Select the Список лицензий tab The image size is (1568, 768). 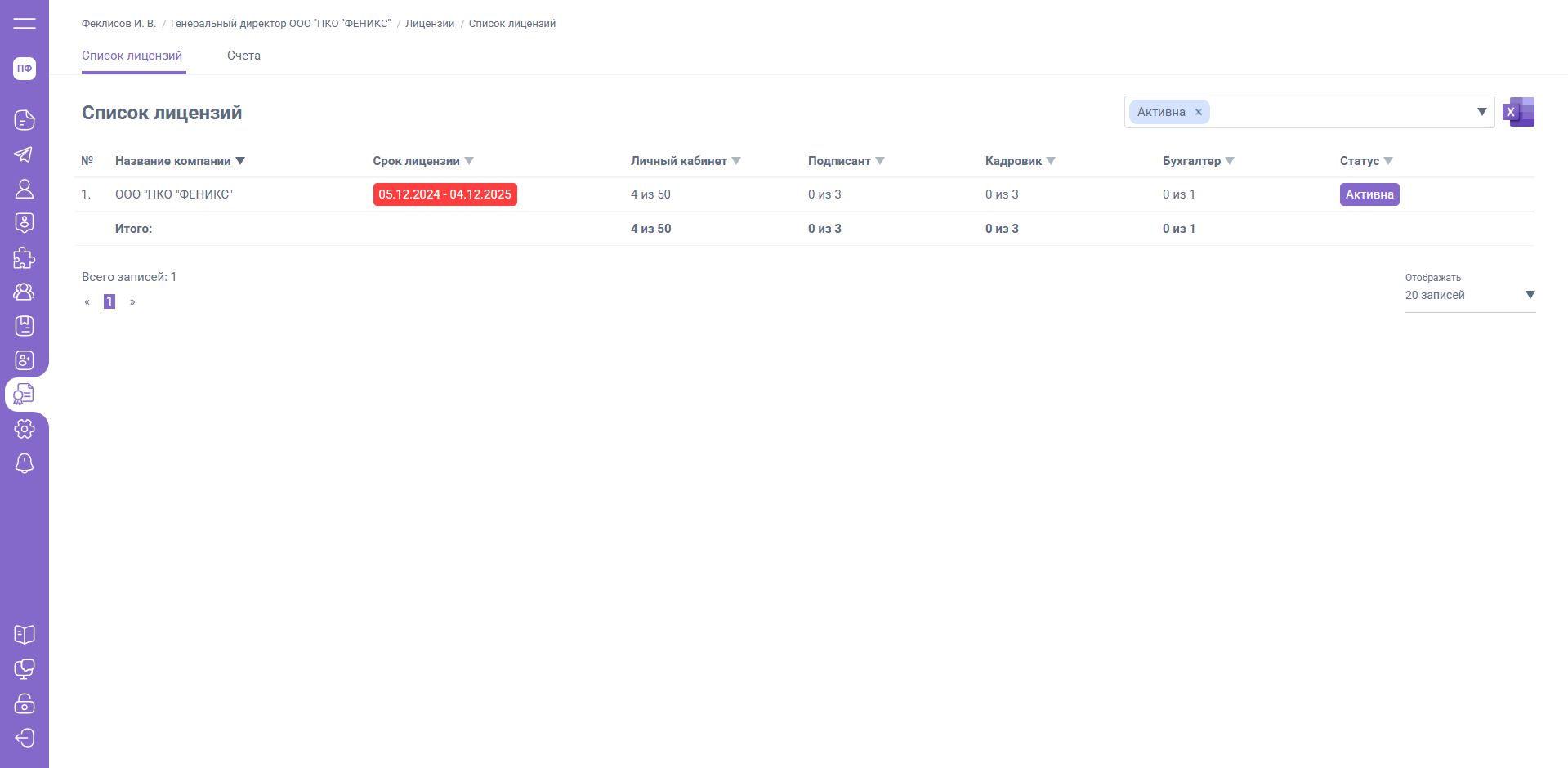point(132,56)
